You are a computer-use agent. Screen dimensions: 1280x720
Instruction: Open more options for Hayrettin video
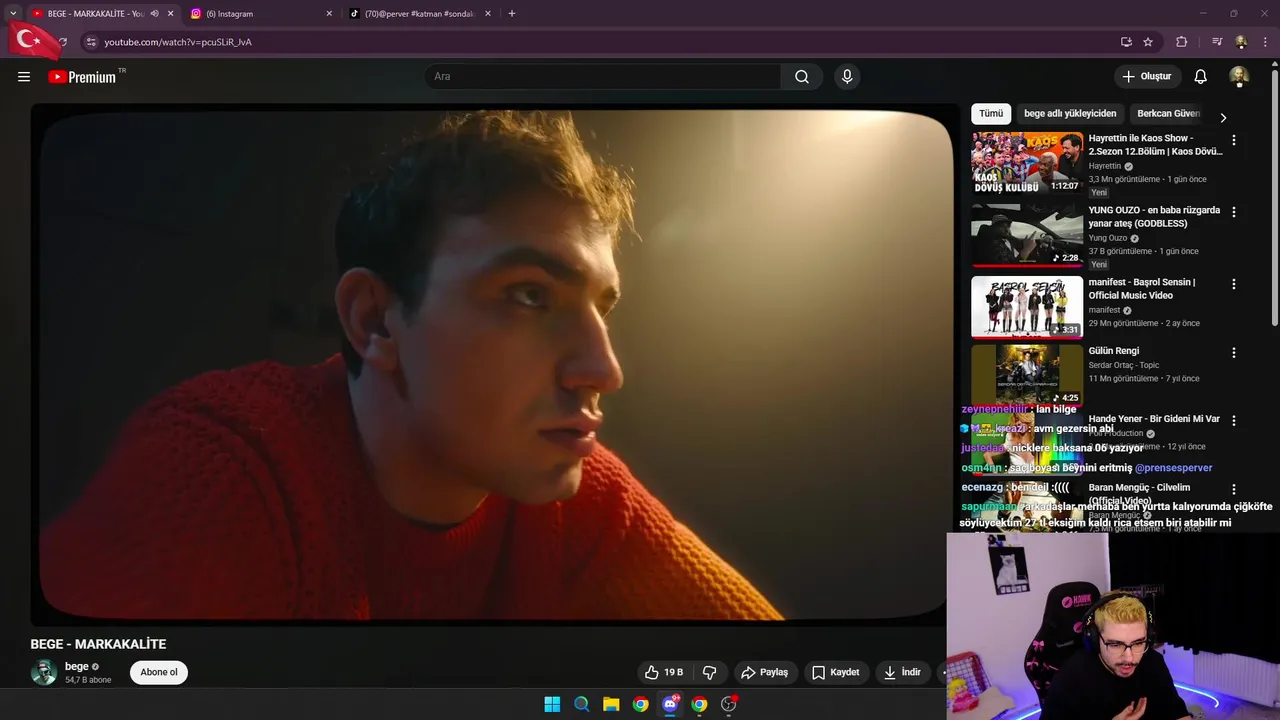point(1233,141)
